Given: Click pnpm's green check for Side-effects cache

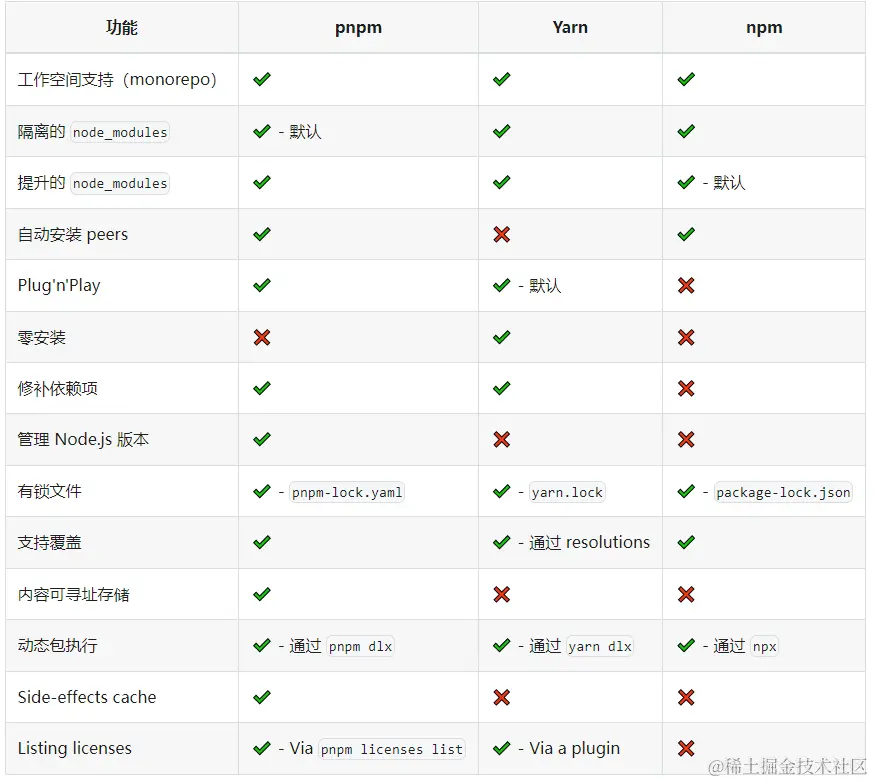Looking at the screenshot, I should click(x=262, y=697).
